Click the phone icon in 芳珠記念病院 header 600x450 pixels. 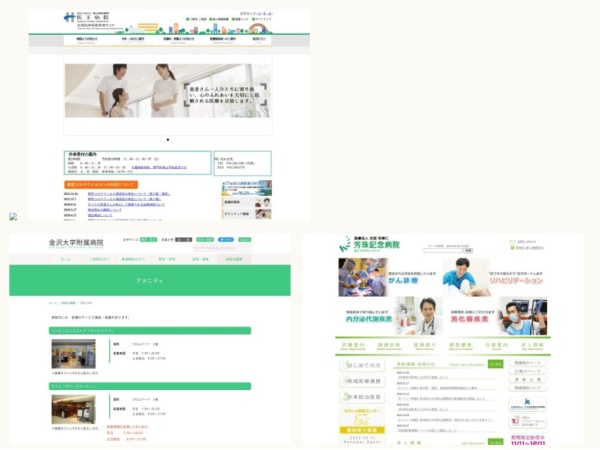[x=513, y=248]
